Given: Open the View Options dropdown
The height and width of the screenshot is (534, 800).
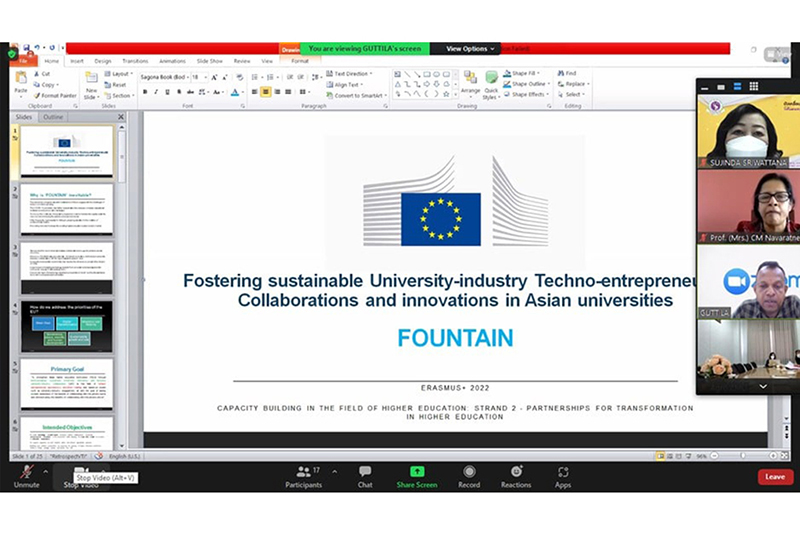Looking at the screenshot, I should (469, 48).
